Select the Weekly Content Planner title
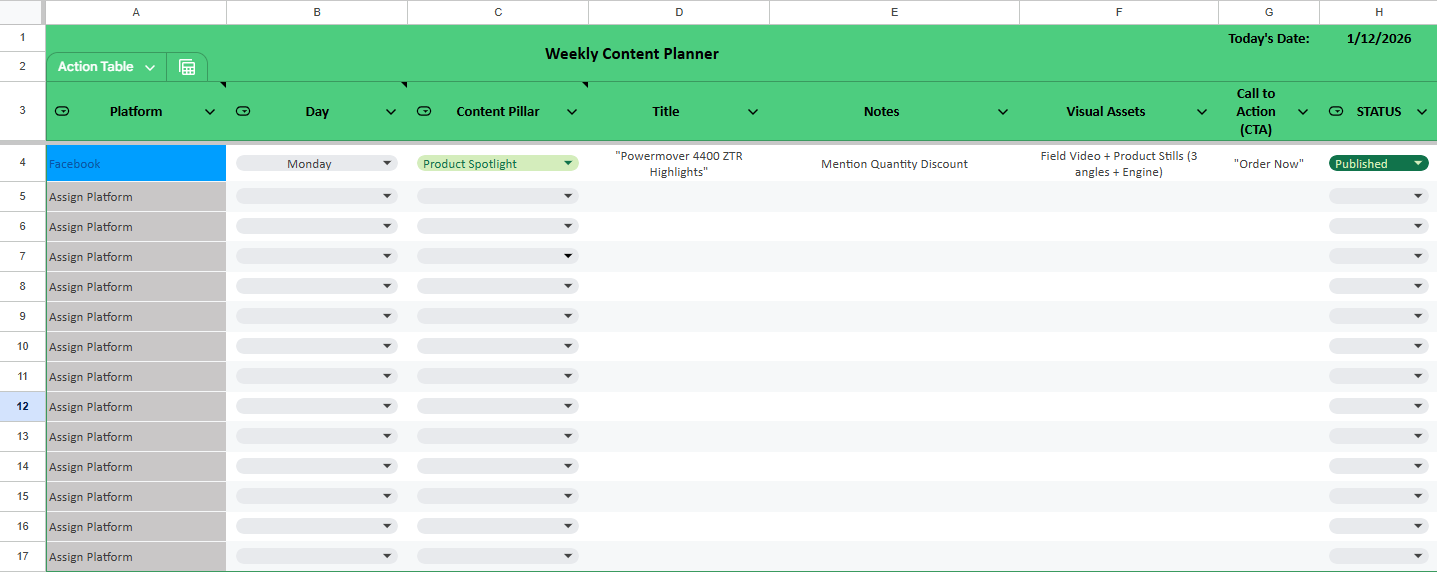Image resolution: width=1437 pixels, height=572 pixels. 632,54
